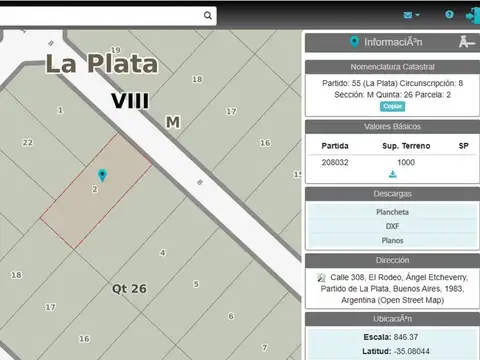Download the DXF file
Image resolution: width=480 pixels, height=360 pixels.
pyautogui.click(x=392, y=226)
